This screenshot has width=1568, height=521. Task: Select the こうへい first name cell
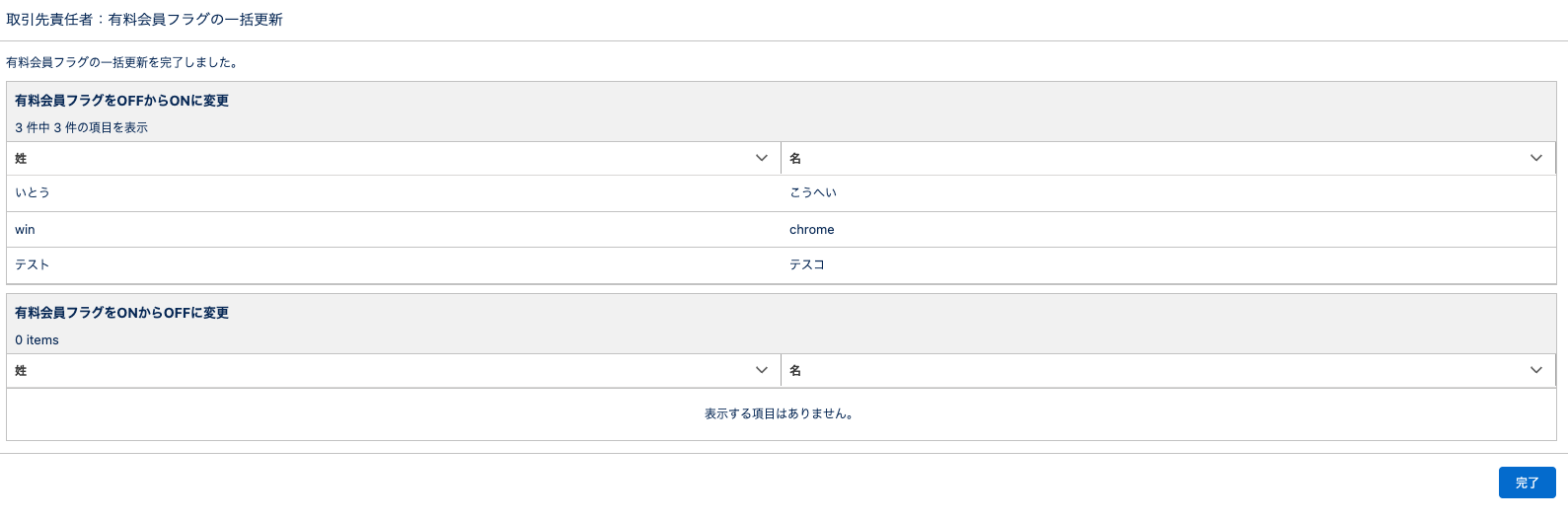[x=812, y=192]
